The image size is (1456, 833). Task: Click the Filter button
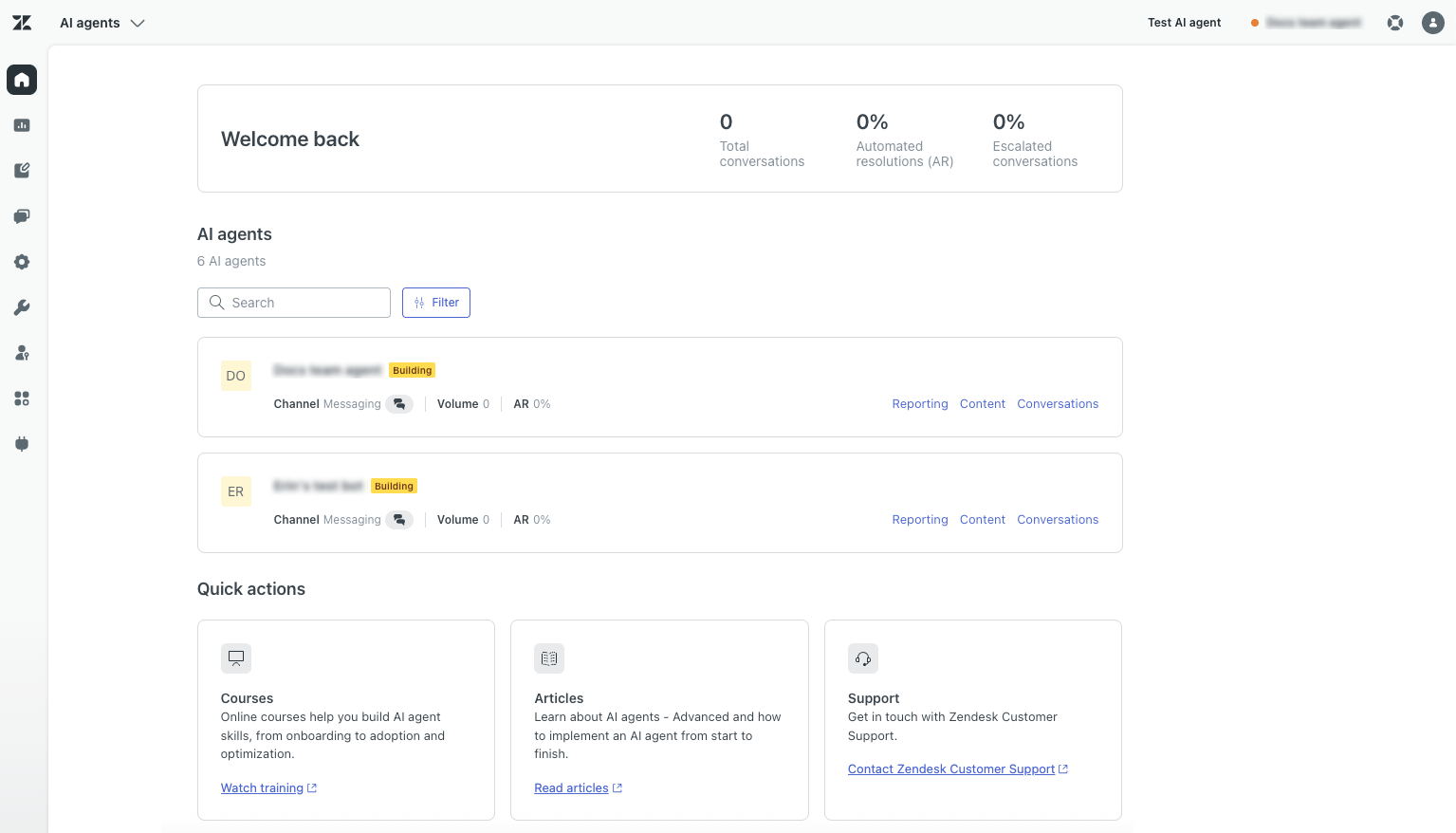436,303
